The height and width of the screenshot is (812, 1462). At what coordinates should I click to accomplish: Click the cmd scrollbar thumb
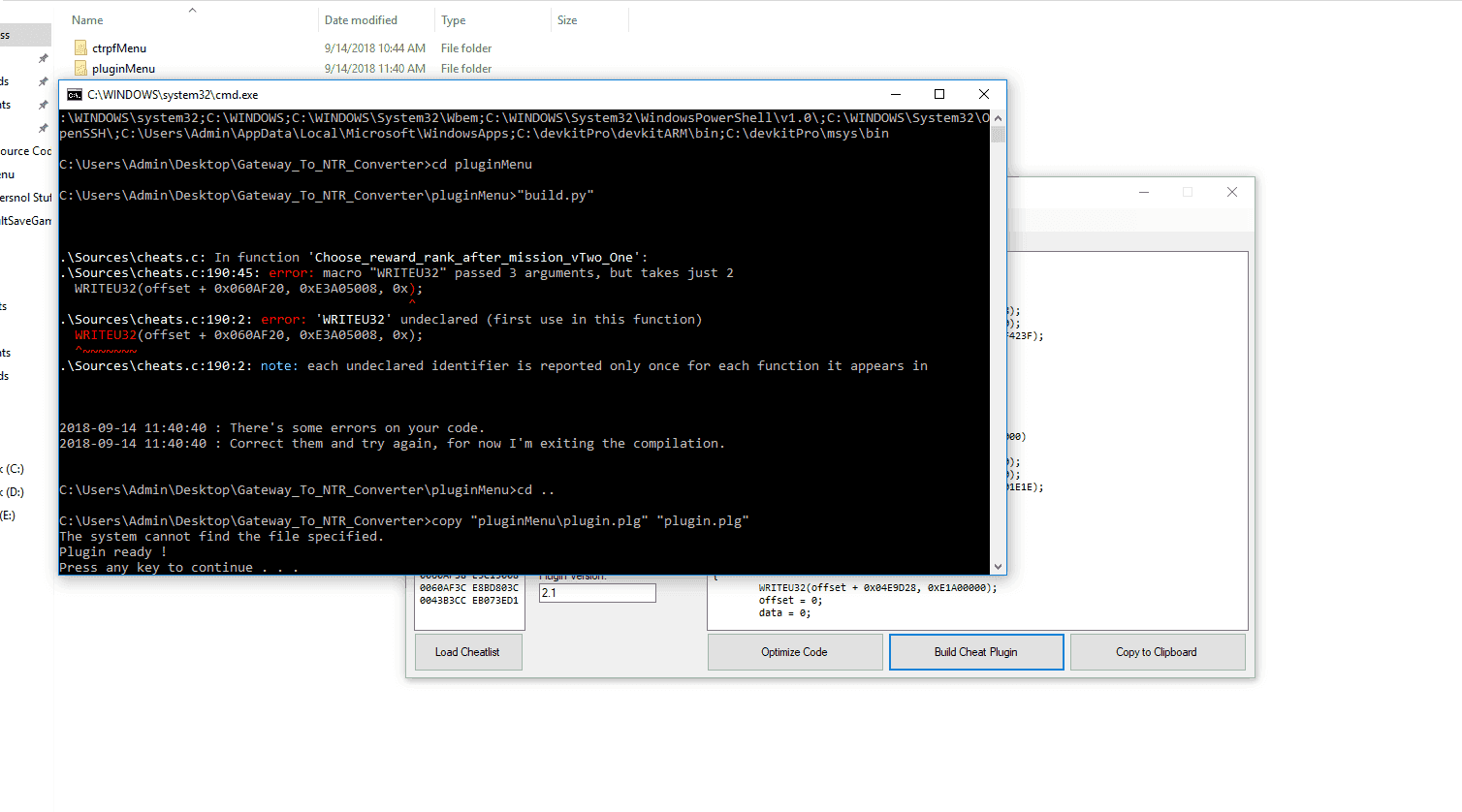pyautogui.click(x=998, y=134)
